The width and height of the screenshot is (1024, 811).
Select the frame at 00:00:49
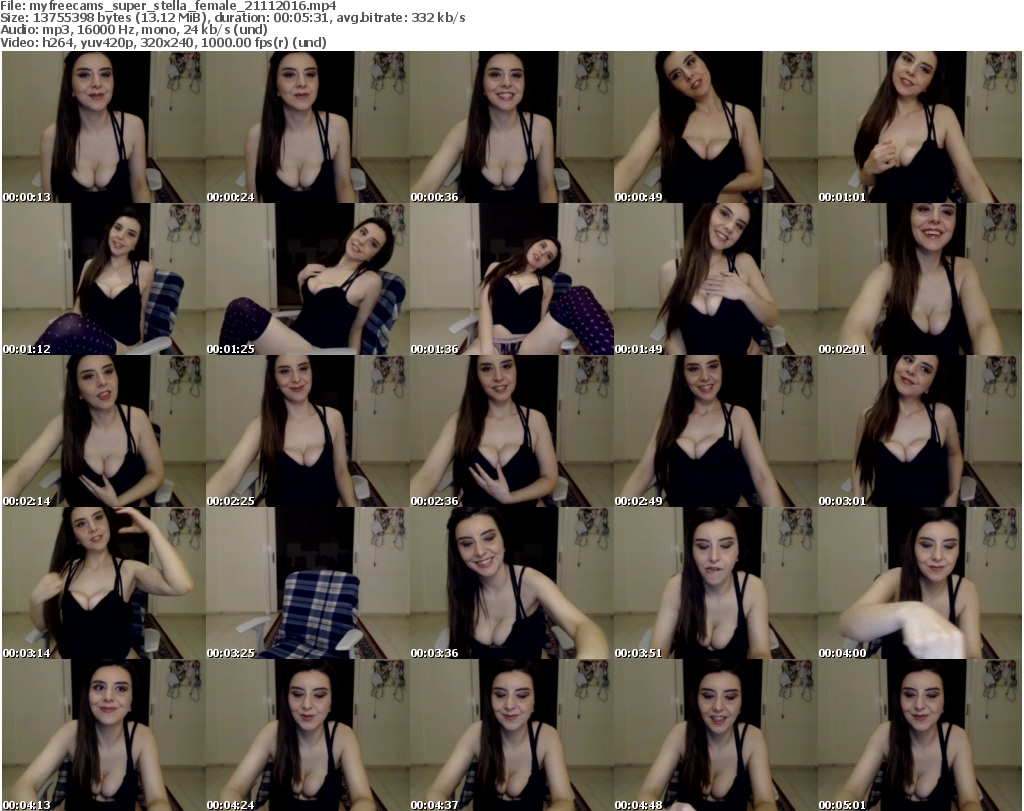(x=716, y=127)
